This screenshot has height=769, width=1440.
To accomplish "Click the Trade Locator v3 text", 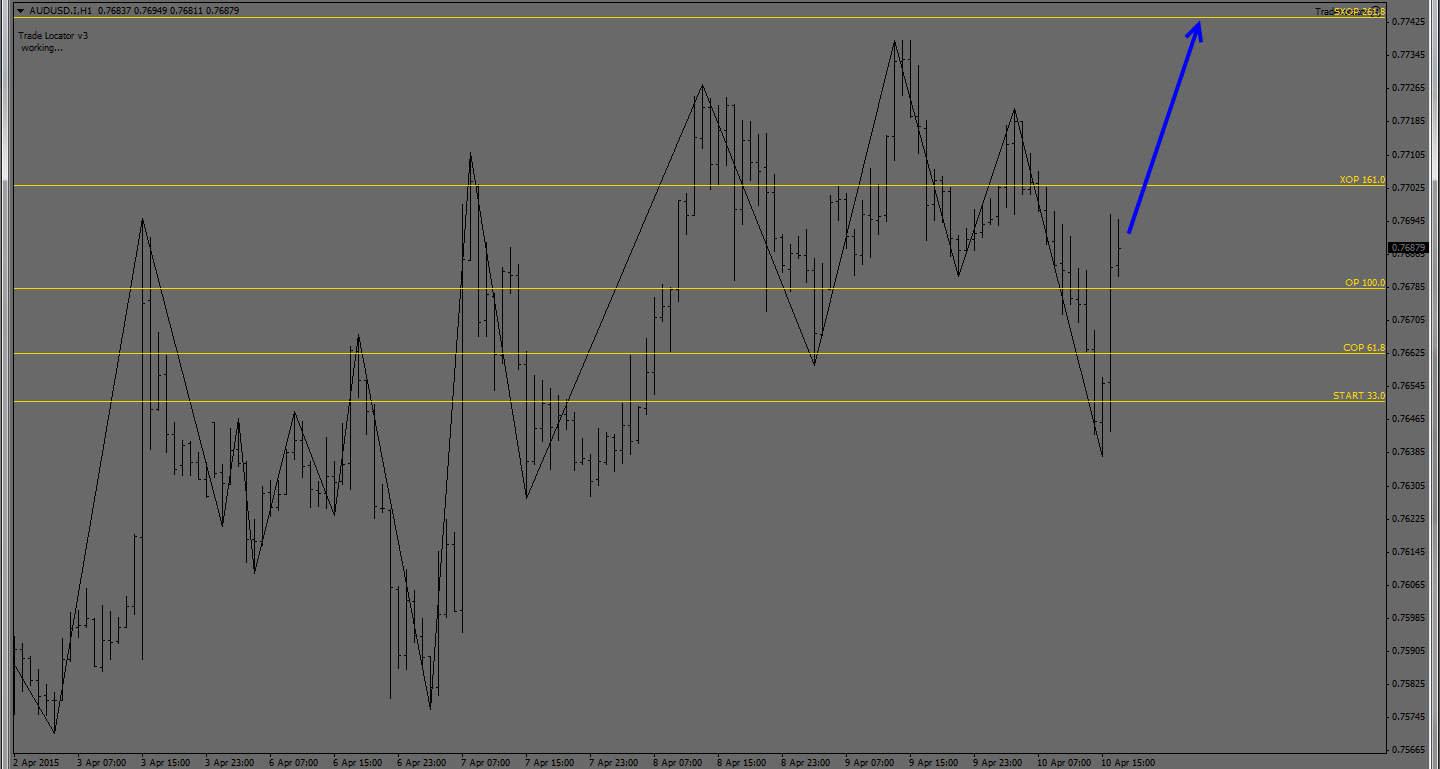I will (x=53, y=36).
